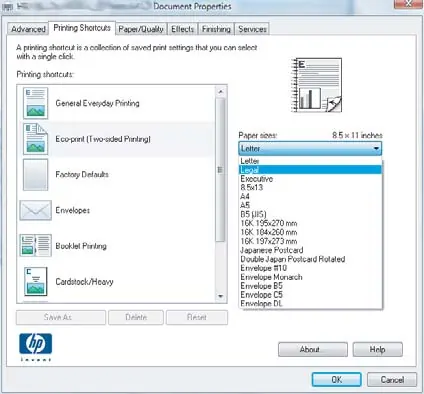Select Executive paper size

tap(310, 179)
